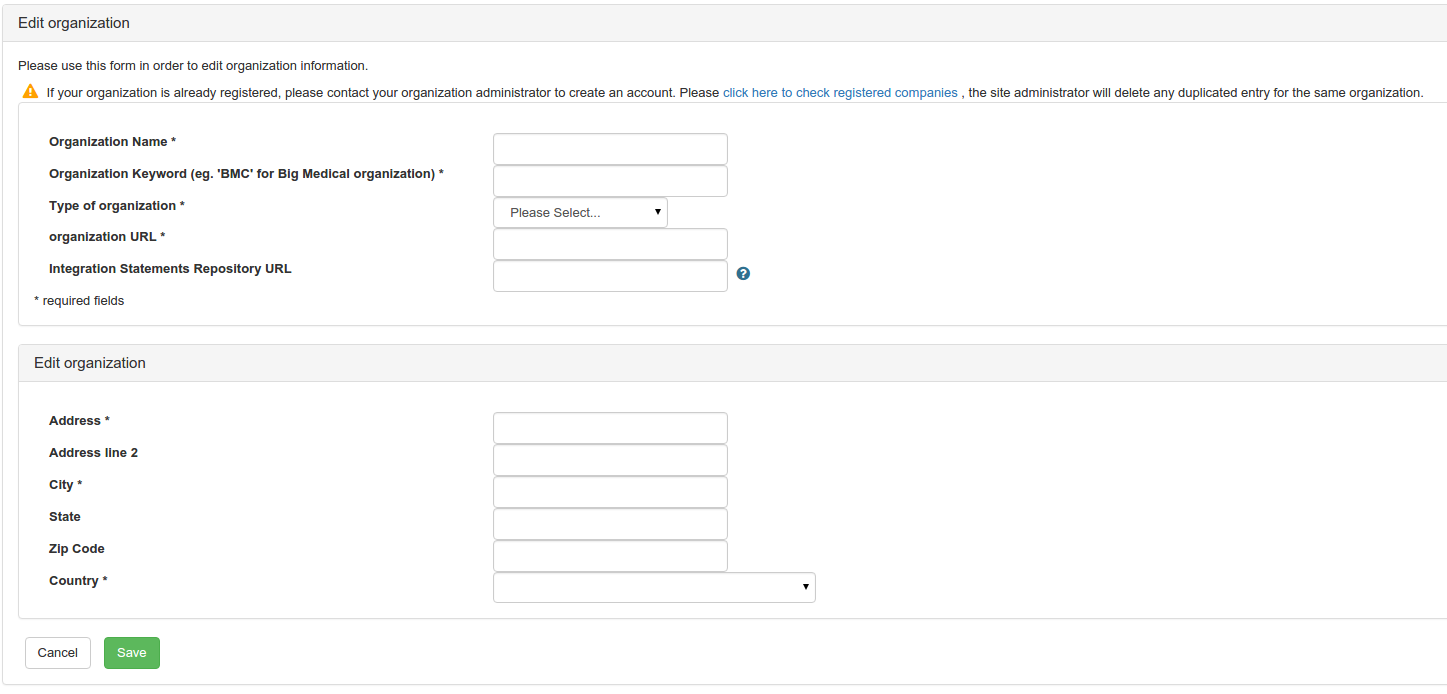Click the 'Country' field label
This screenshot has width=1447, height=694.
tap(74, 581)
